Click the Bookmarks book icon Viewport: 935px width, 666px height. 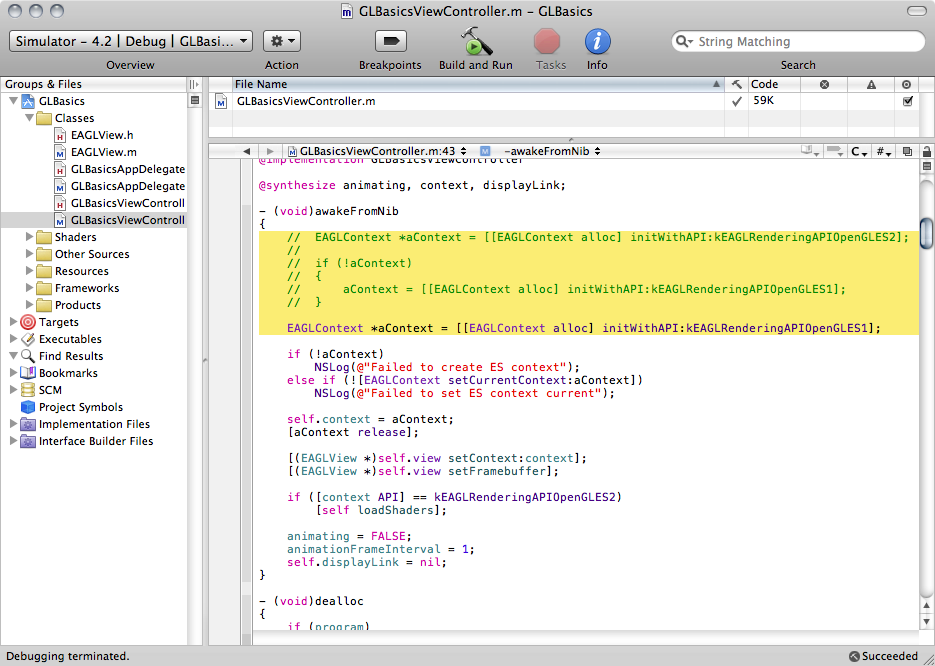27,373
